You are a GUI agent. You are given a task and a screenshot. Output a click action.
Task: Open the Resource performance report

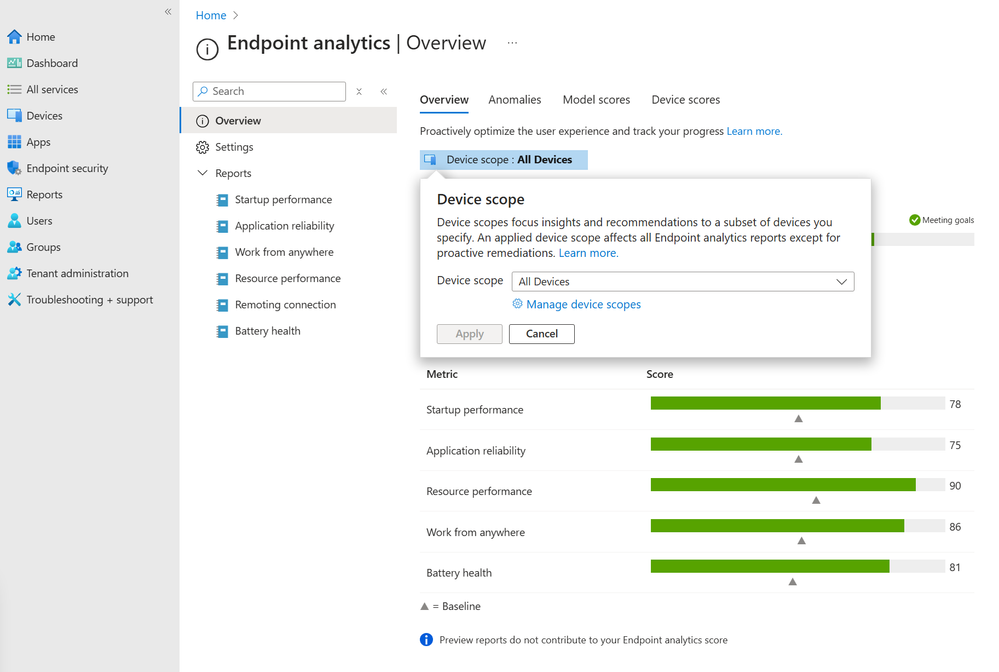[289, 278]
